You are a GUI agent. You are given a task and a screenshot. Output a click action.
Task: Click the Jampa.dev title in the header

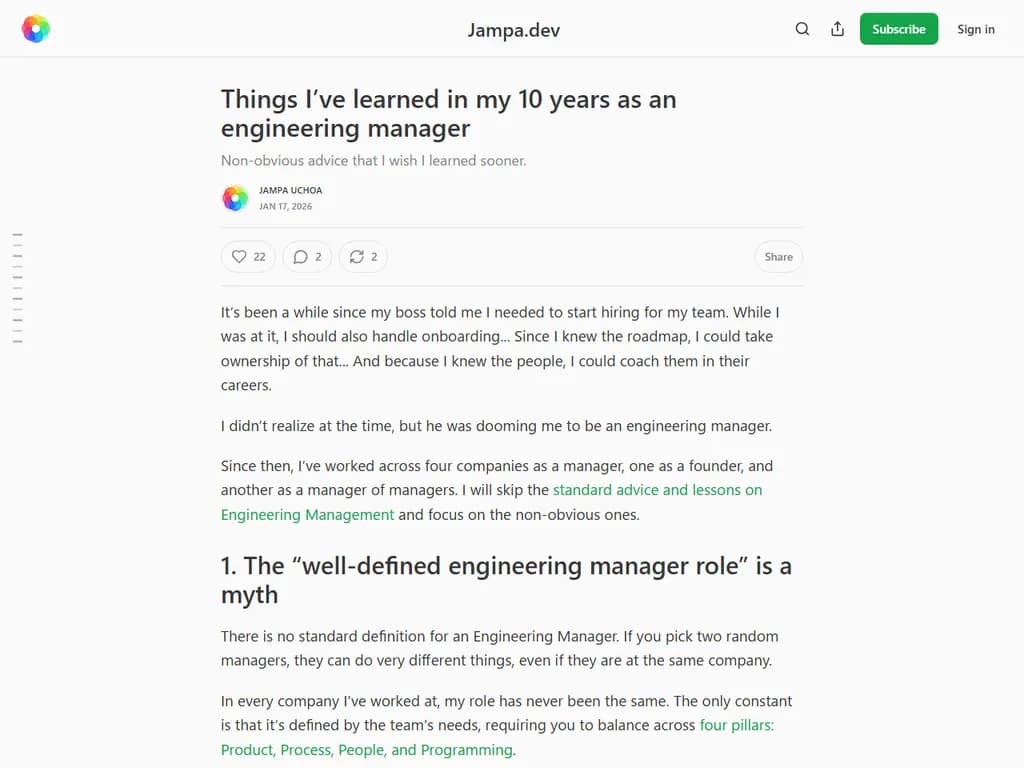(x=513, y=29)
